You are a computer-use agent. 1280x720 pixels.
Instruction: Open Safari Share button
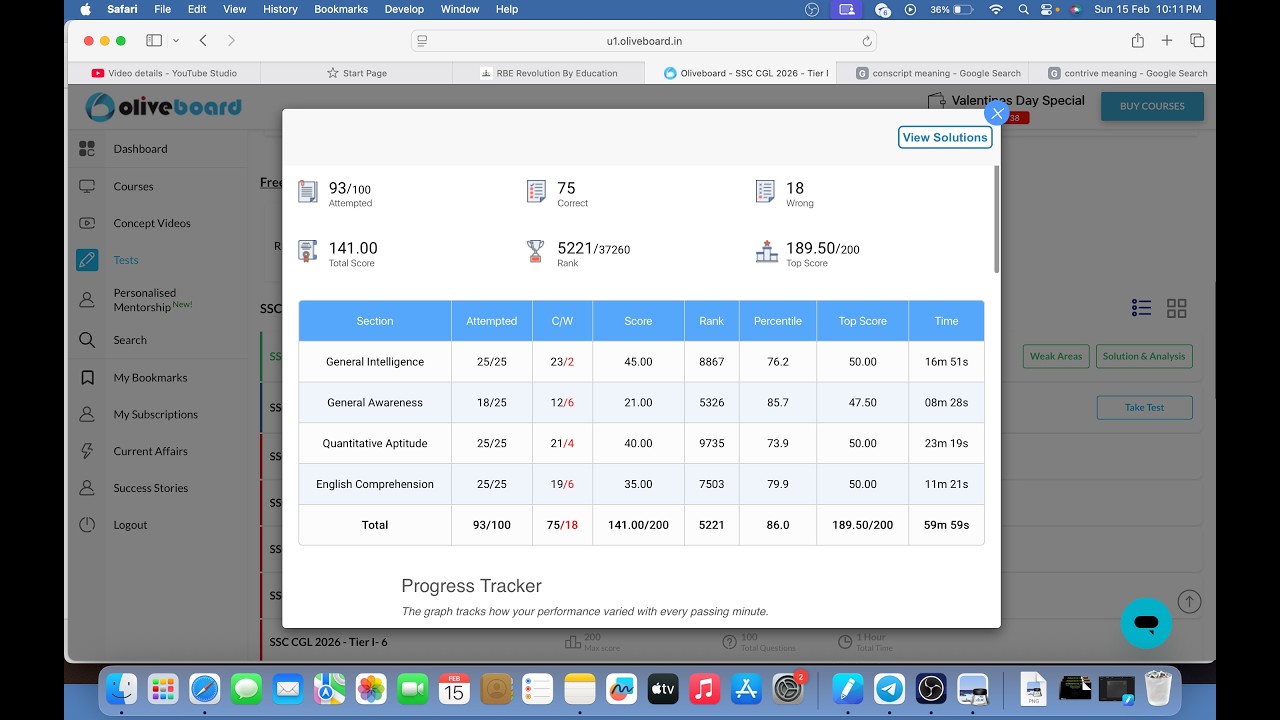[1138, 40]
